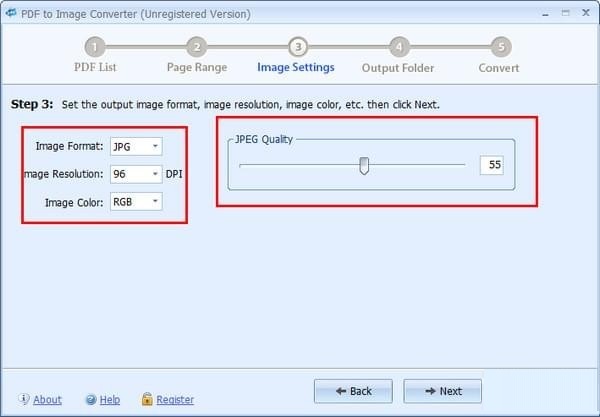
Task: Open the Help link
Action: pyautogui.click(x=110, y=400)
